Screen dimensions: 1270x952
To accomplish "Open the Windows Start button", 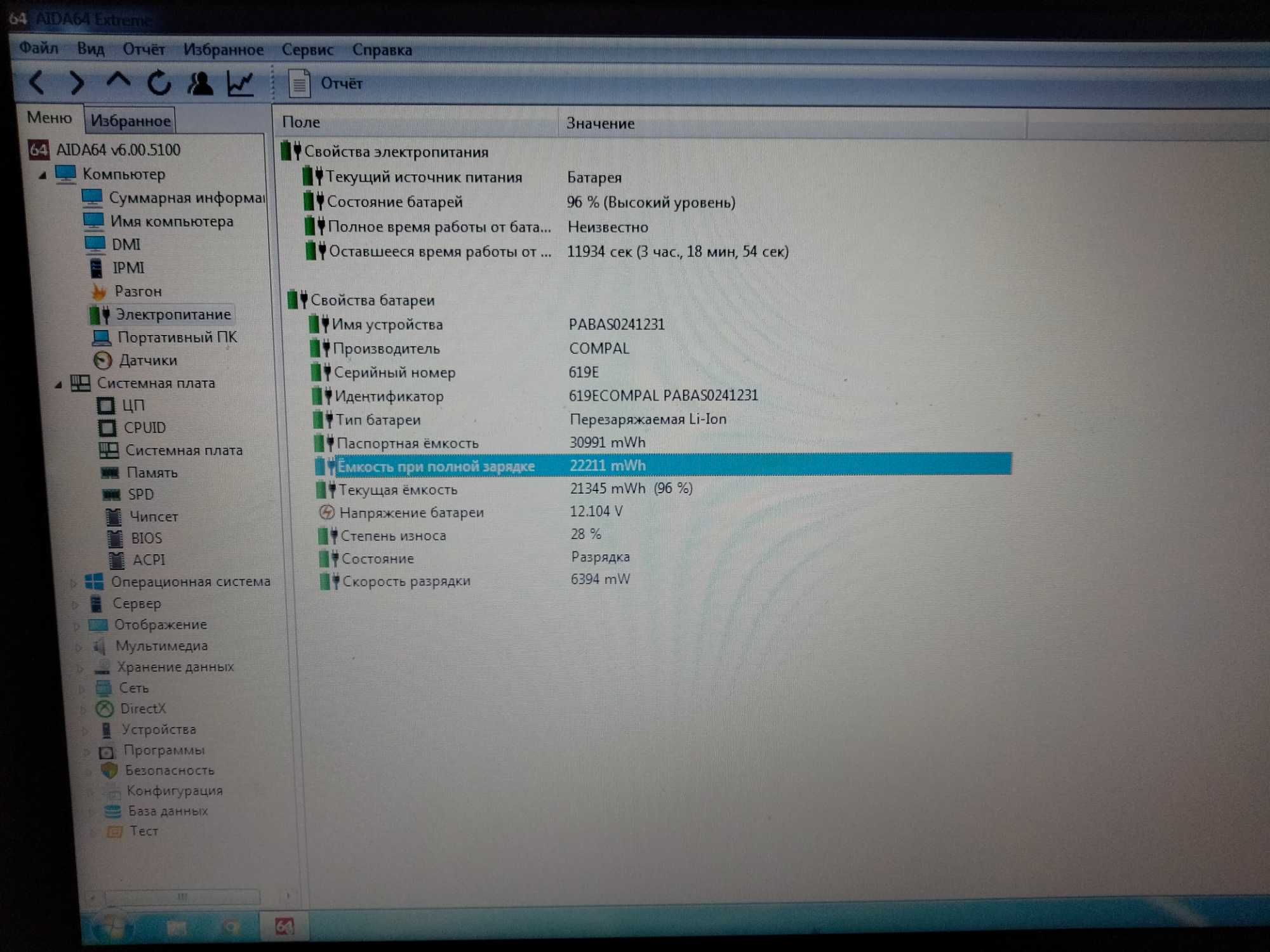I will click(x=113, y=928).
